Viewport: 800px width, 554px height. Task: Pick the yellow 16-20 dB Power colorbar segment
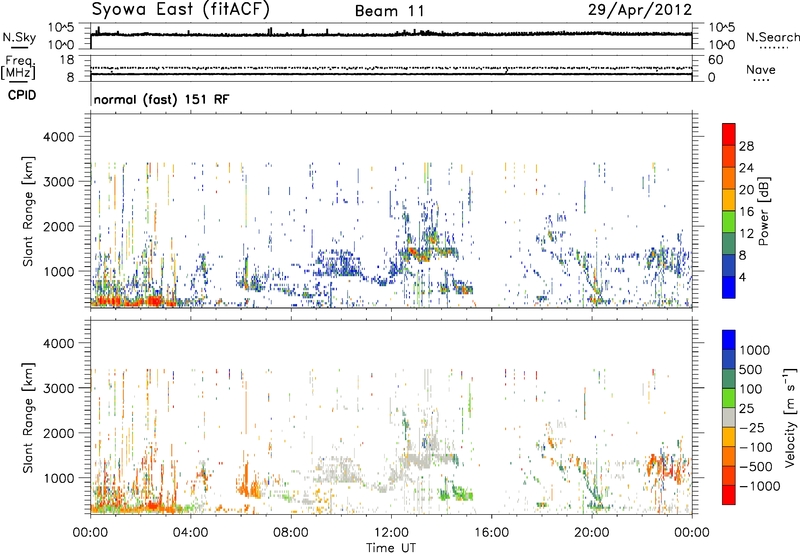pyautogui.click(x=729, y=199)
